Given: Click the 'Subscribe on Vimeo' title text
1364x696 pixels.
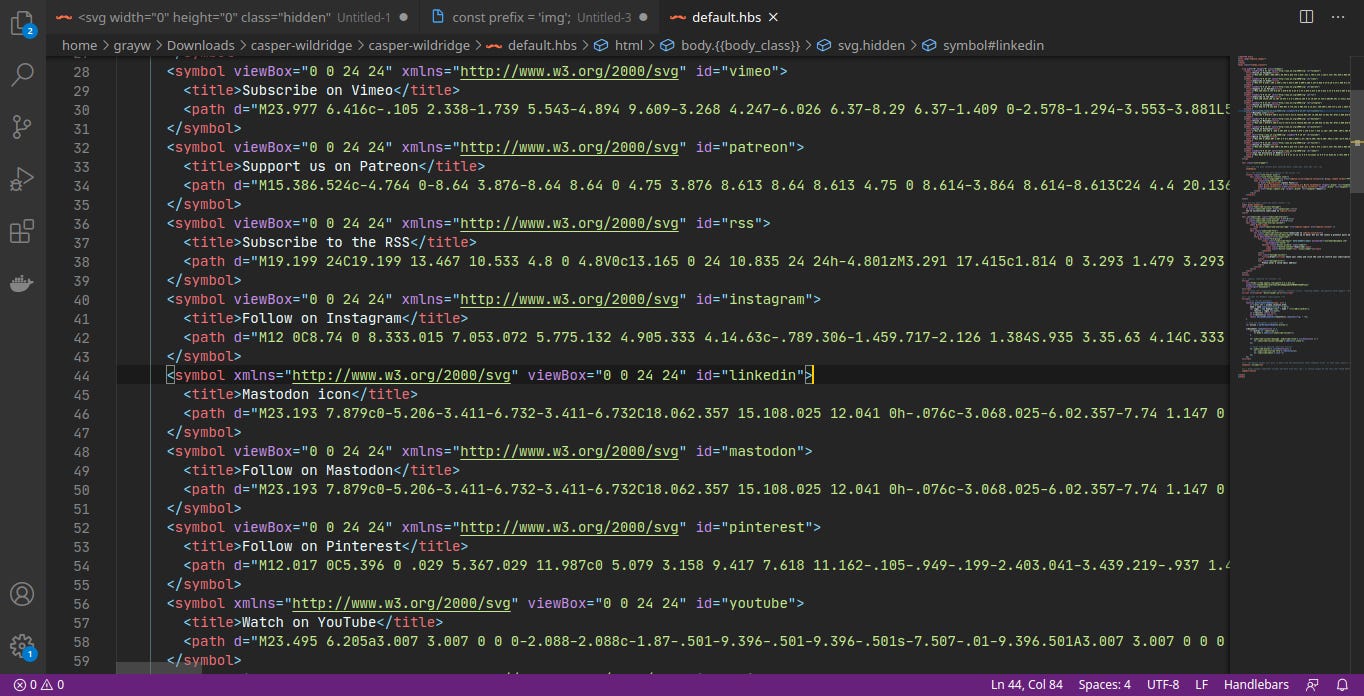Looking at the screenshot, I should click(318, 90).
